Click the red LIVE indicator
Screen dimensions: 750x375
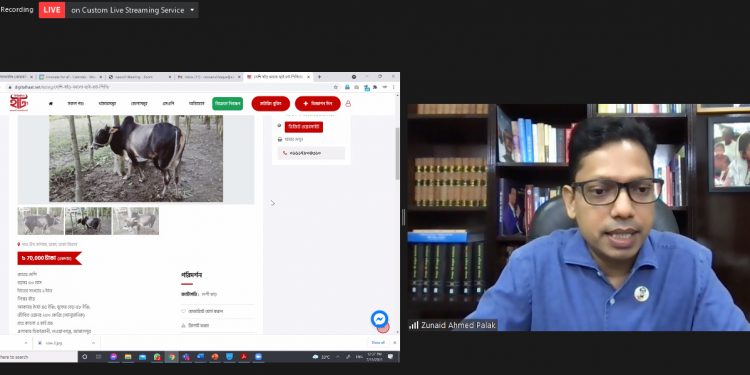(x=52, y=10)
